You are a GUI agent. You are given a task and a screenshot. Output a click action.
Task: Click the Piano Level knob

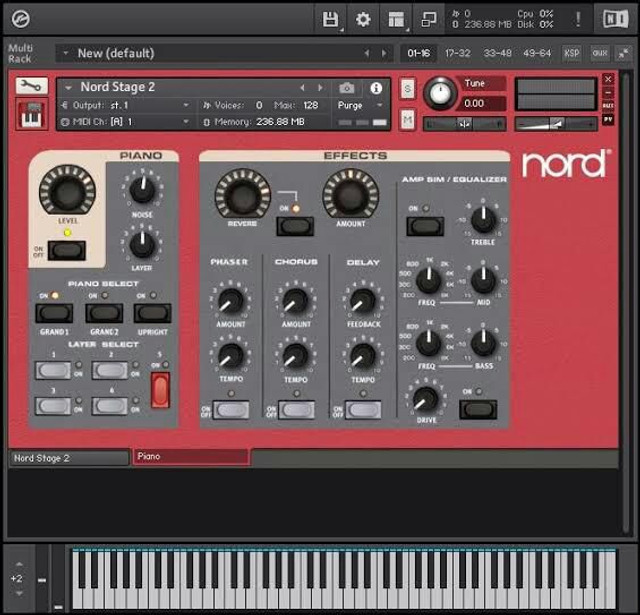pos(67,191)
